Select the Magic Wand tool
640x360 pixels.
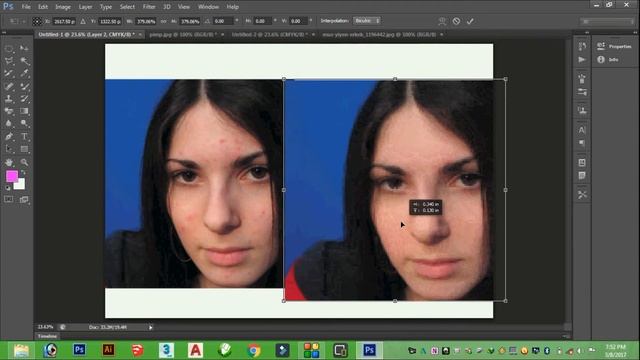pos(24,61)
